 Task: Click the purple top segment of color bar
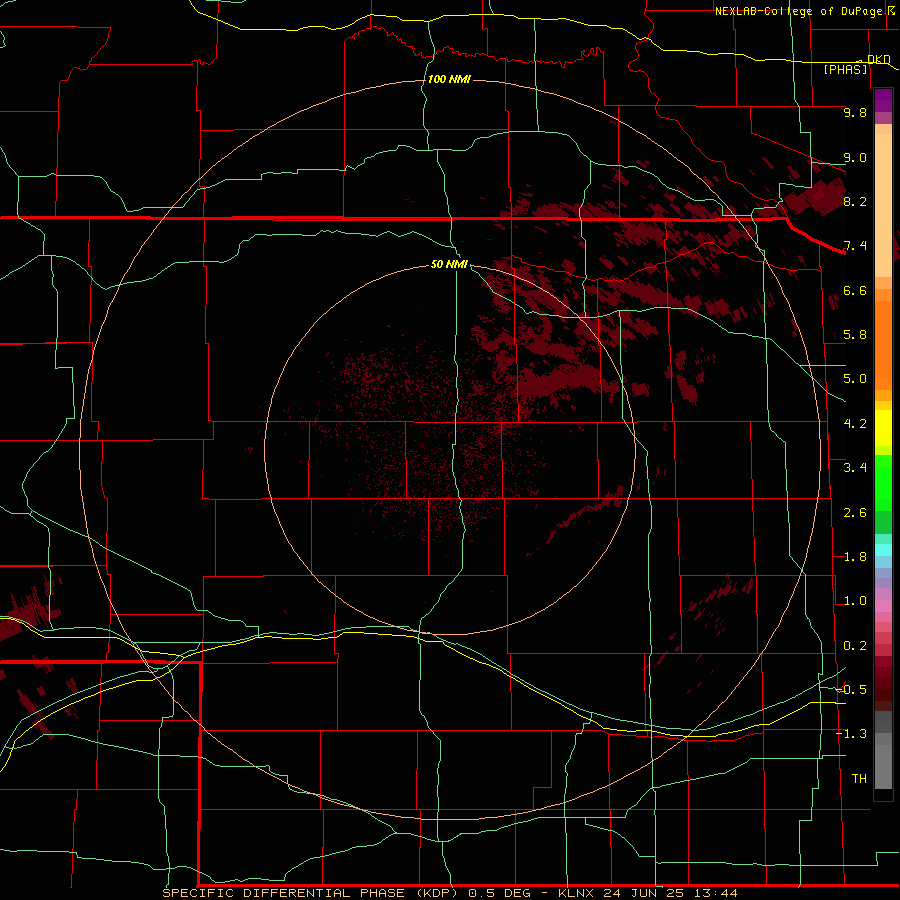(x=883, y=100)
